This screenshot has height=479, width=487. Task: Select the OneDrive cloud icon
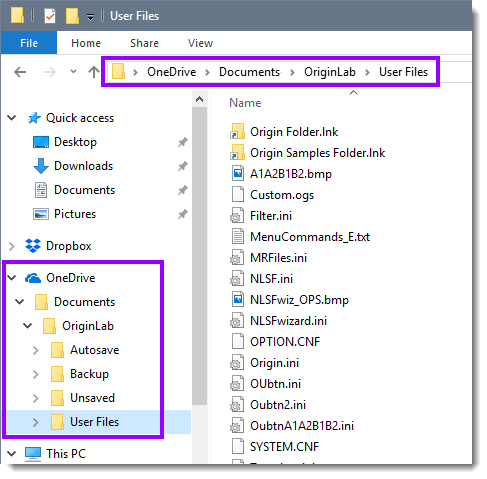[33, 278]
